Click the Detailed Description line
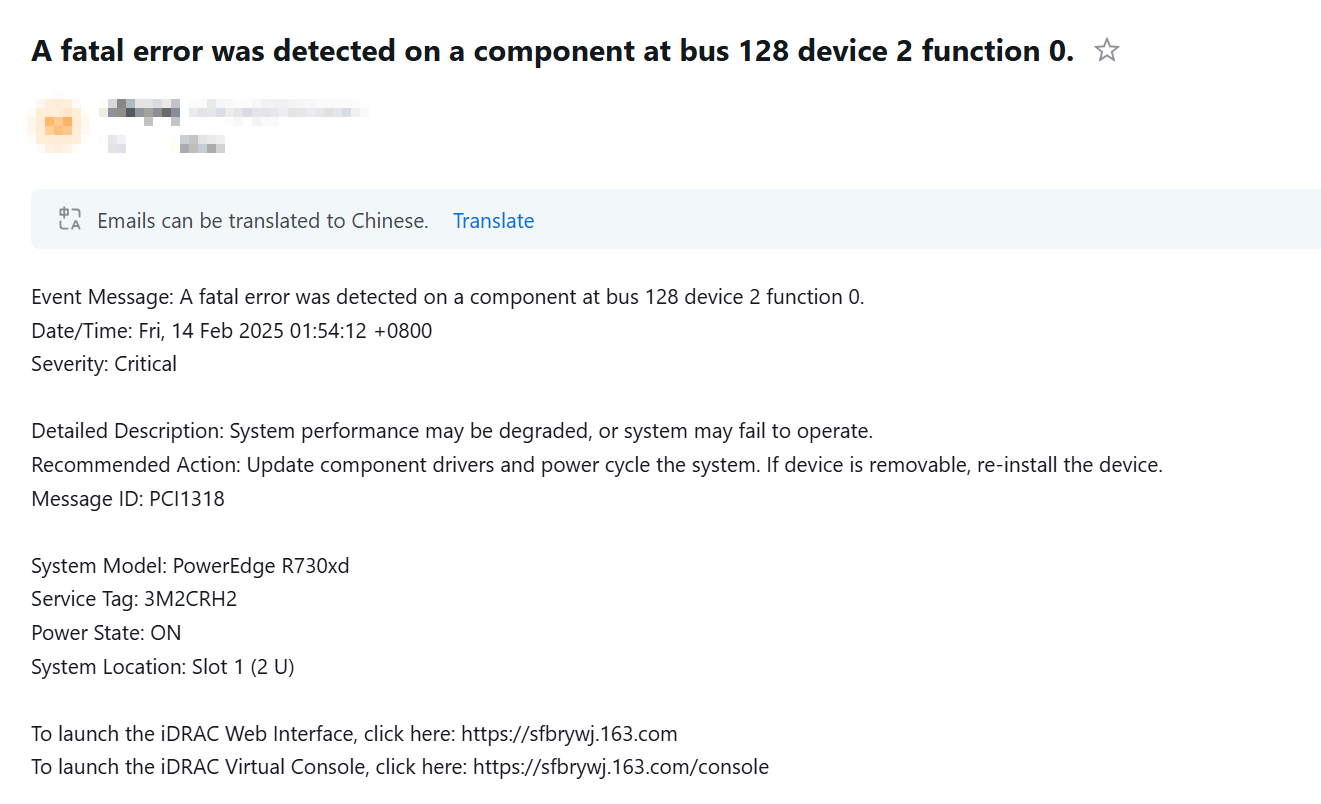This screenshot has height=804, width=1321. (x=452, y=431)
